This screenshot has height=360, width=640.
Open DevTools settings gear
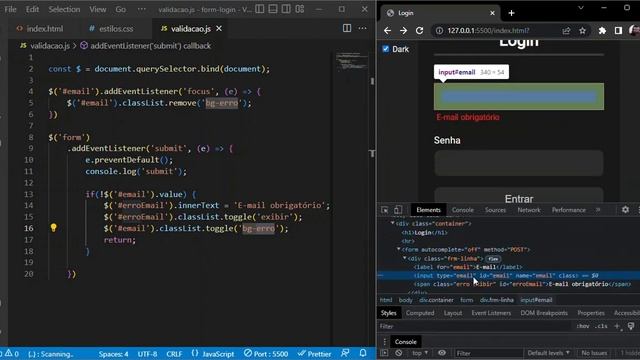coord(625,210)
